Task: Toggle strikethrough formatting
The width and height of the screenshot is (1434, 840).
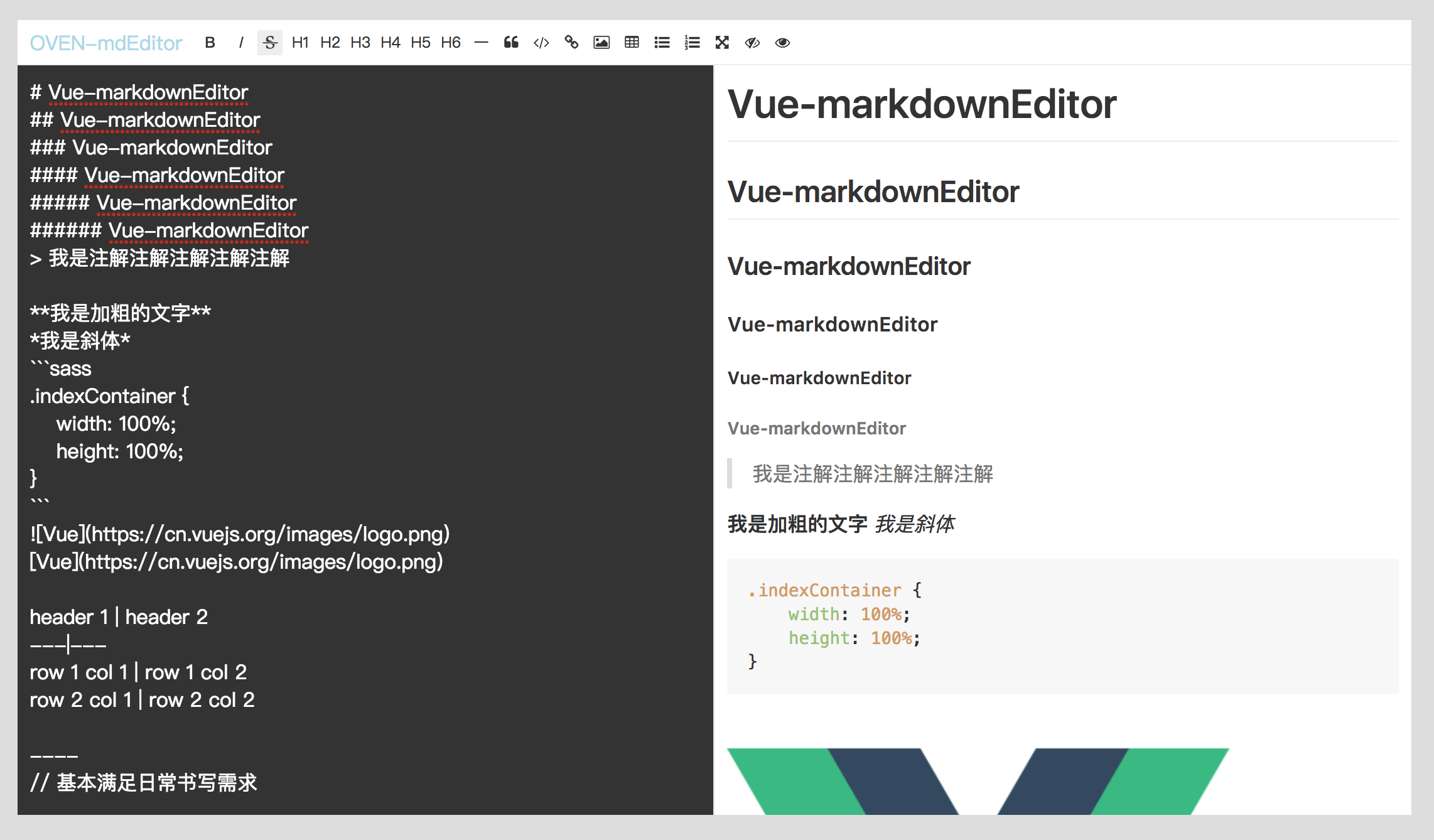Action: point(269,42)
